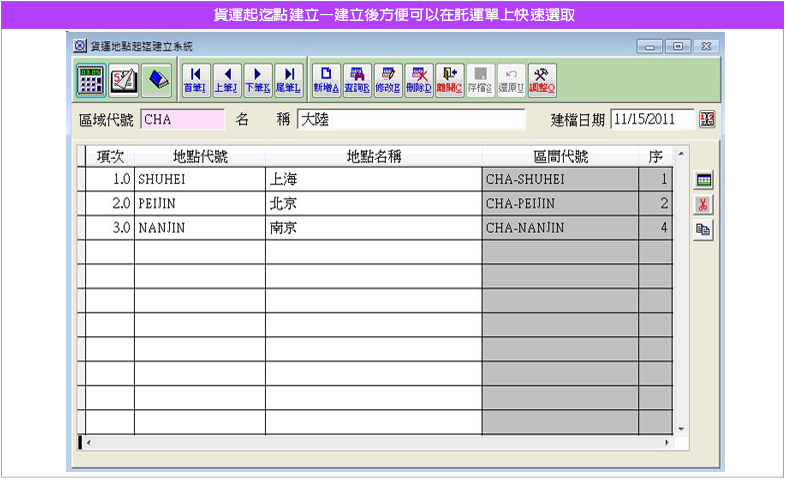The image size is (786, 481).
Task: Jump to last record (尾筆)
Action: click(x=288, y=79)
